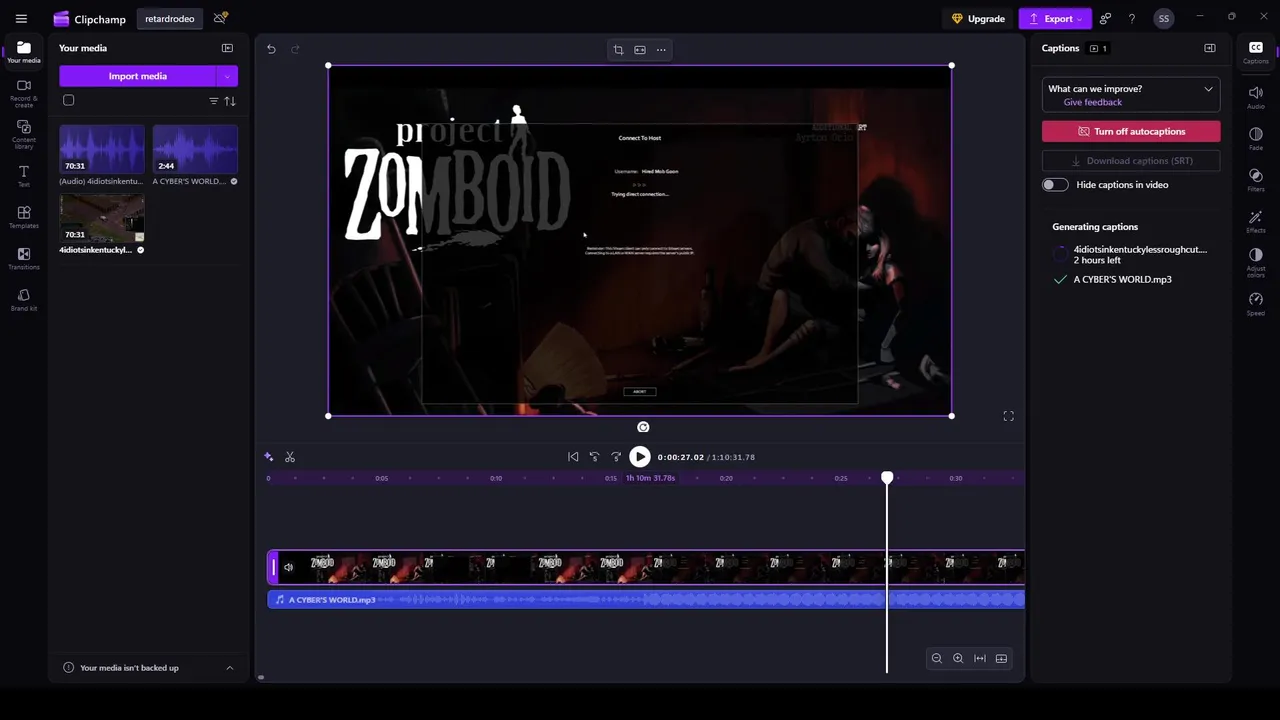The width and height of the screenshot is (1280, 720).
Task: Click the timeline playhead marker
Action: point(887,478)
